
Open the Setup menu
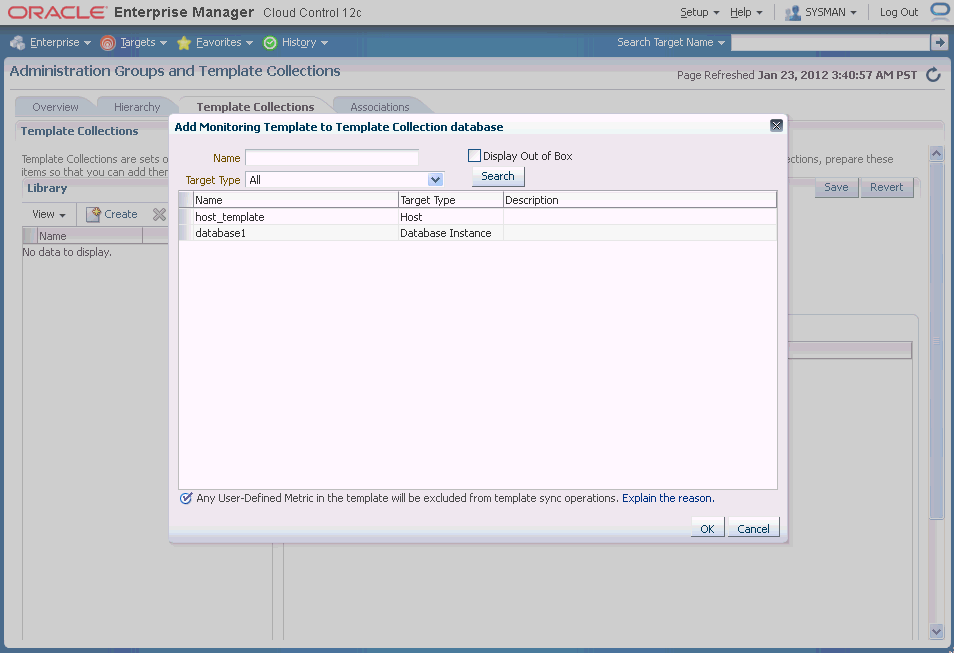pos(700,12)
